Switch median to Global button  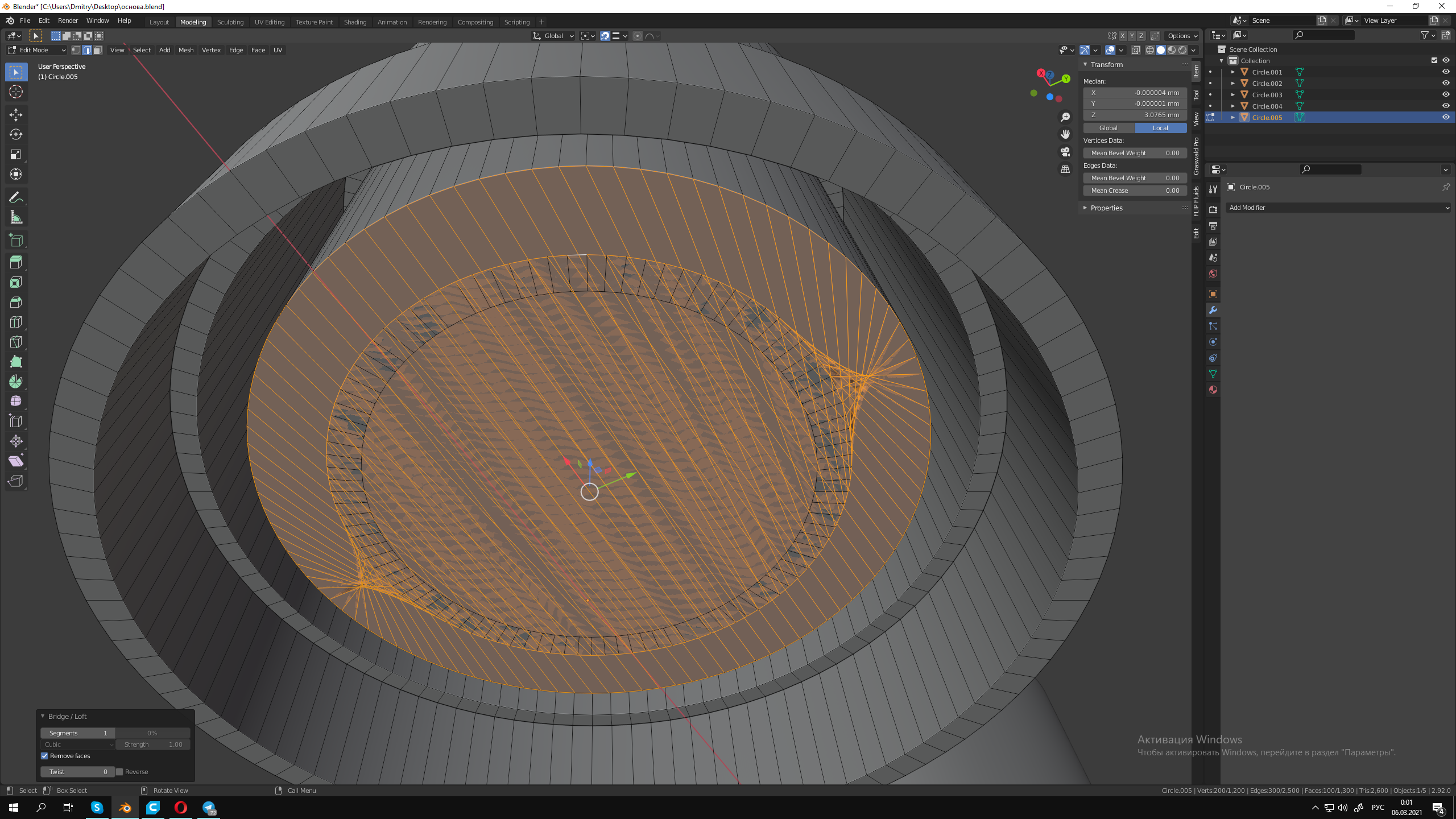point(1108,128)
